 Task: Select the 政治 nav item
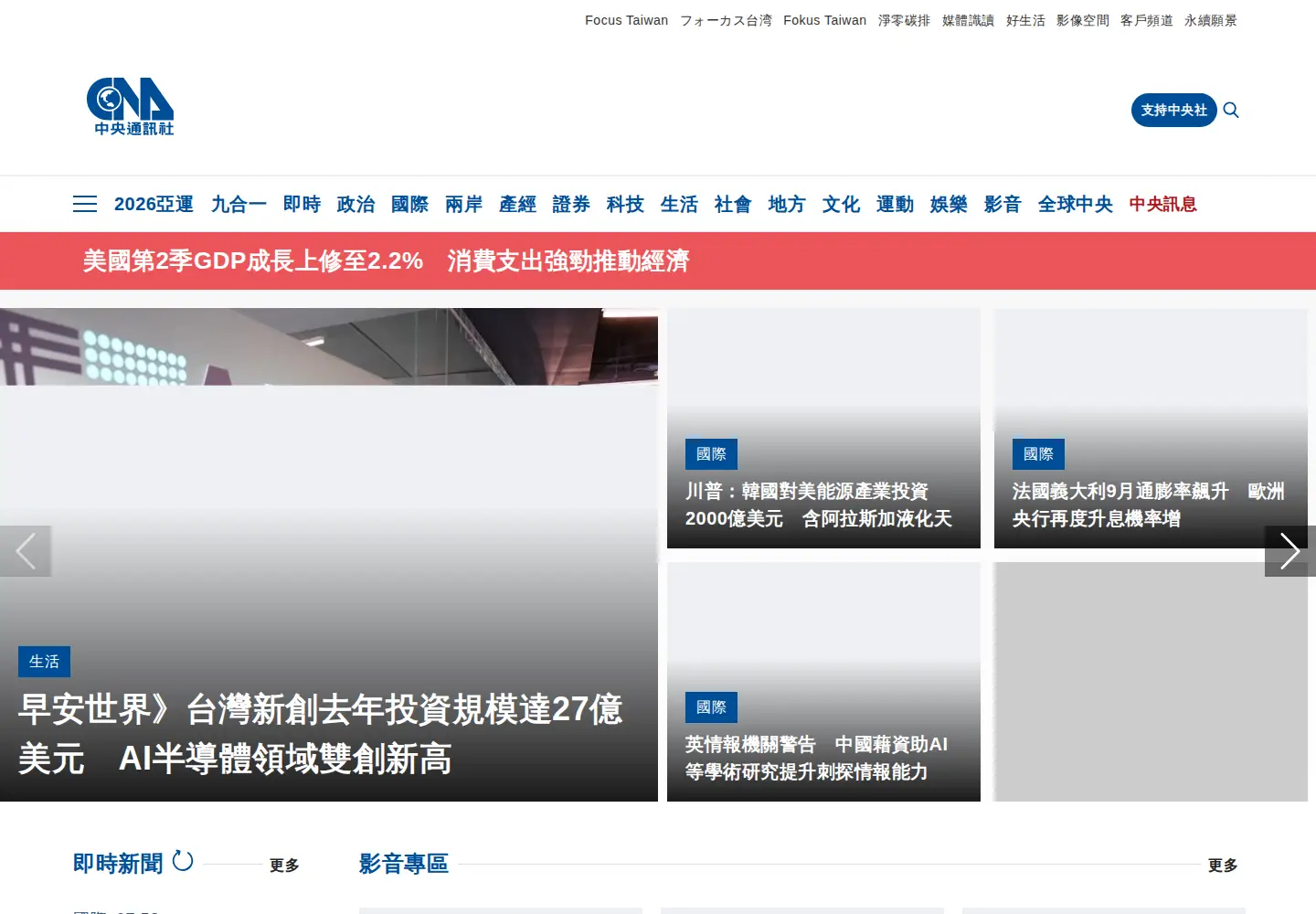pyautogui.click(x=356, y=204)
